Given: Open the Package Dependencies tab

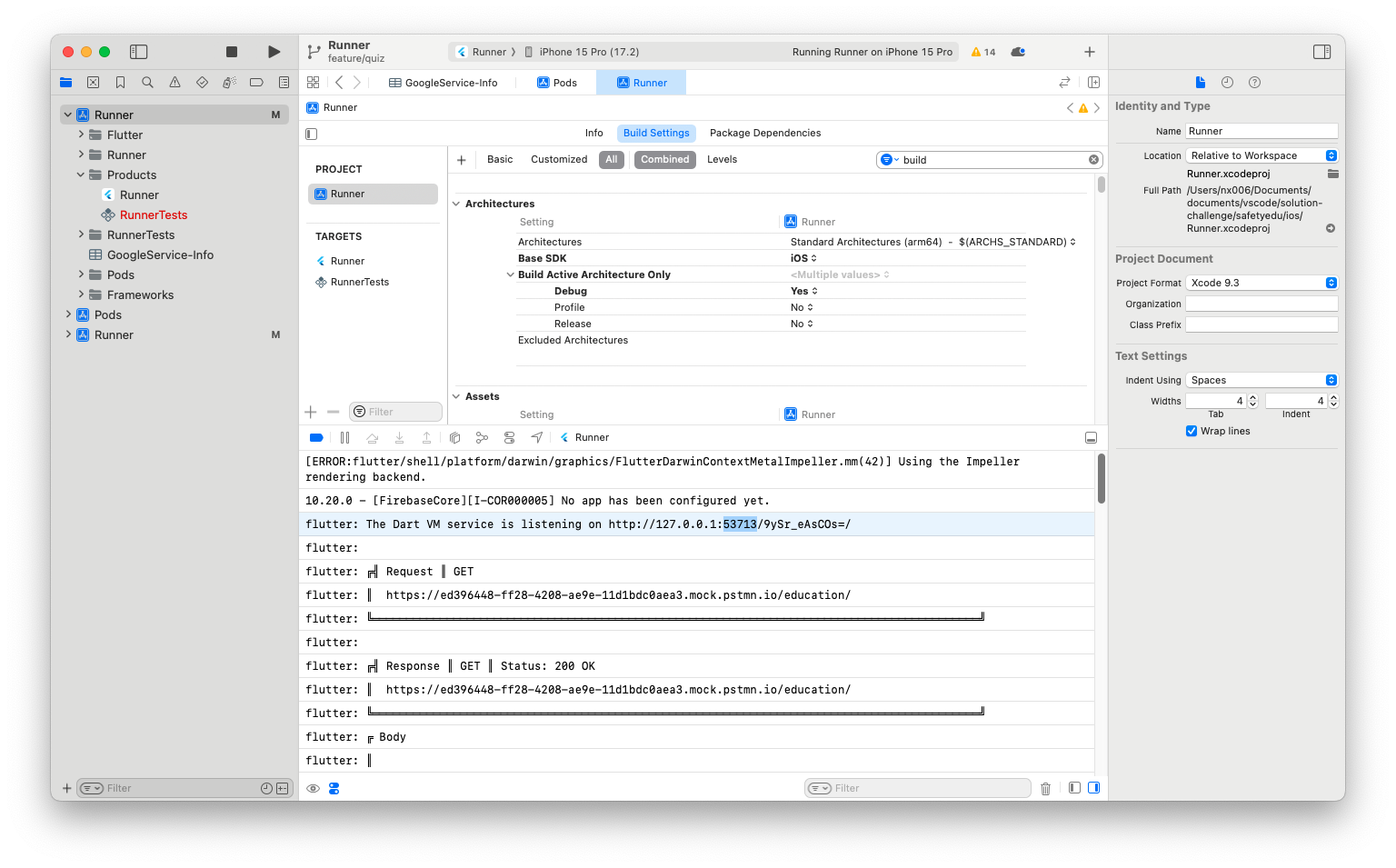Looking at the screenshot, I should click(765, 133).
